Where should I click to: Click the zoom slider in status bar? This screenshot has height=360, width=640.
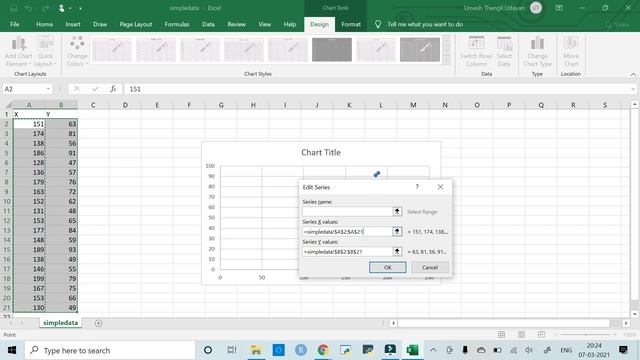click(x=585, y=335)
